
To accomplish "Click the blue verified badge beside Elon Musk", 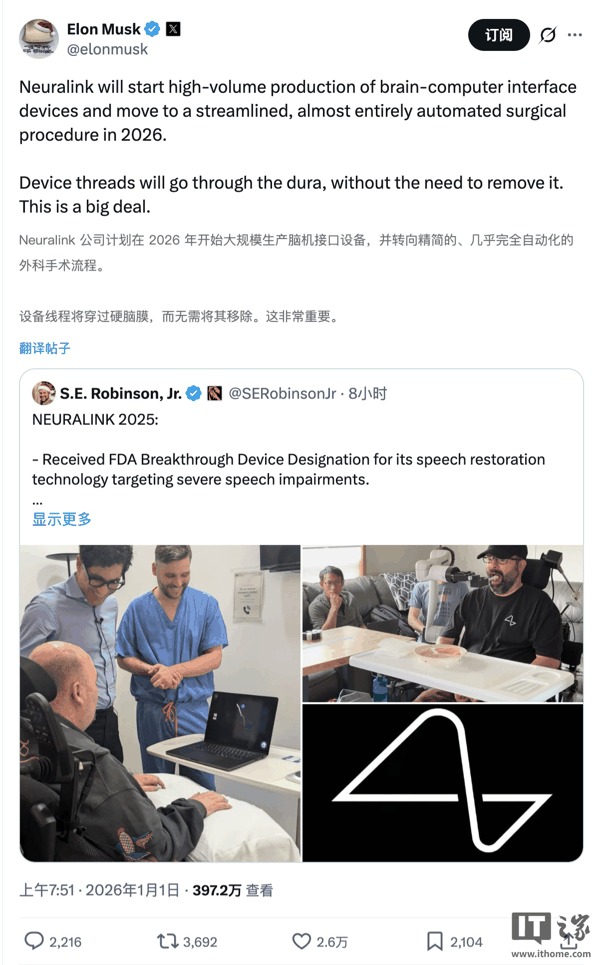I will click(153, 29).
